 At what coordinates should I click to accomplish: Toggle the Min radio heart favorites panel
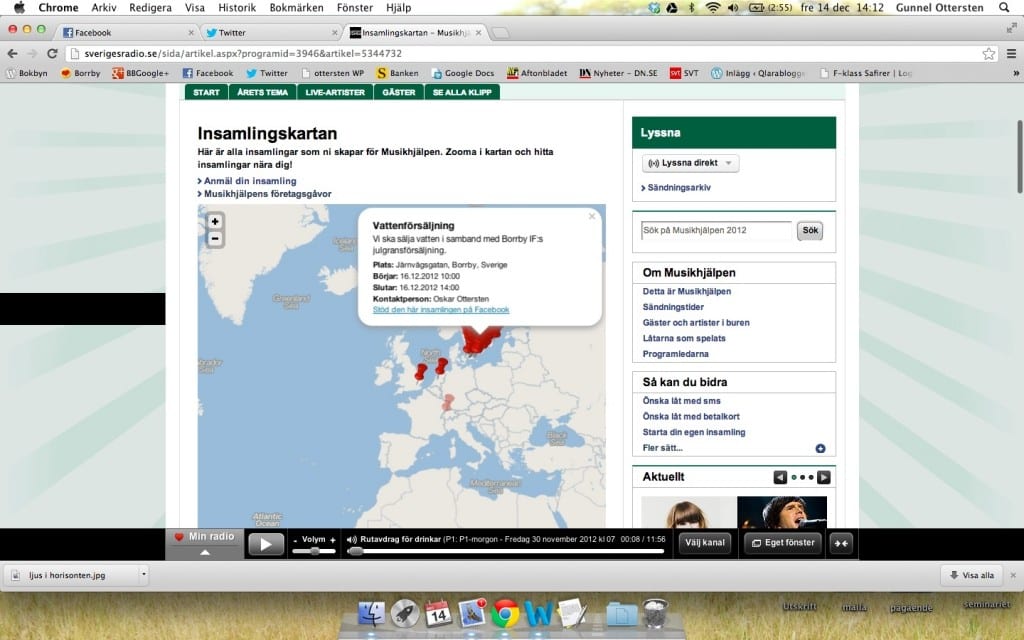[205, 542]
